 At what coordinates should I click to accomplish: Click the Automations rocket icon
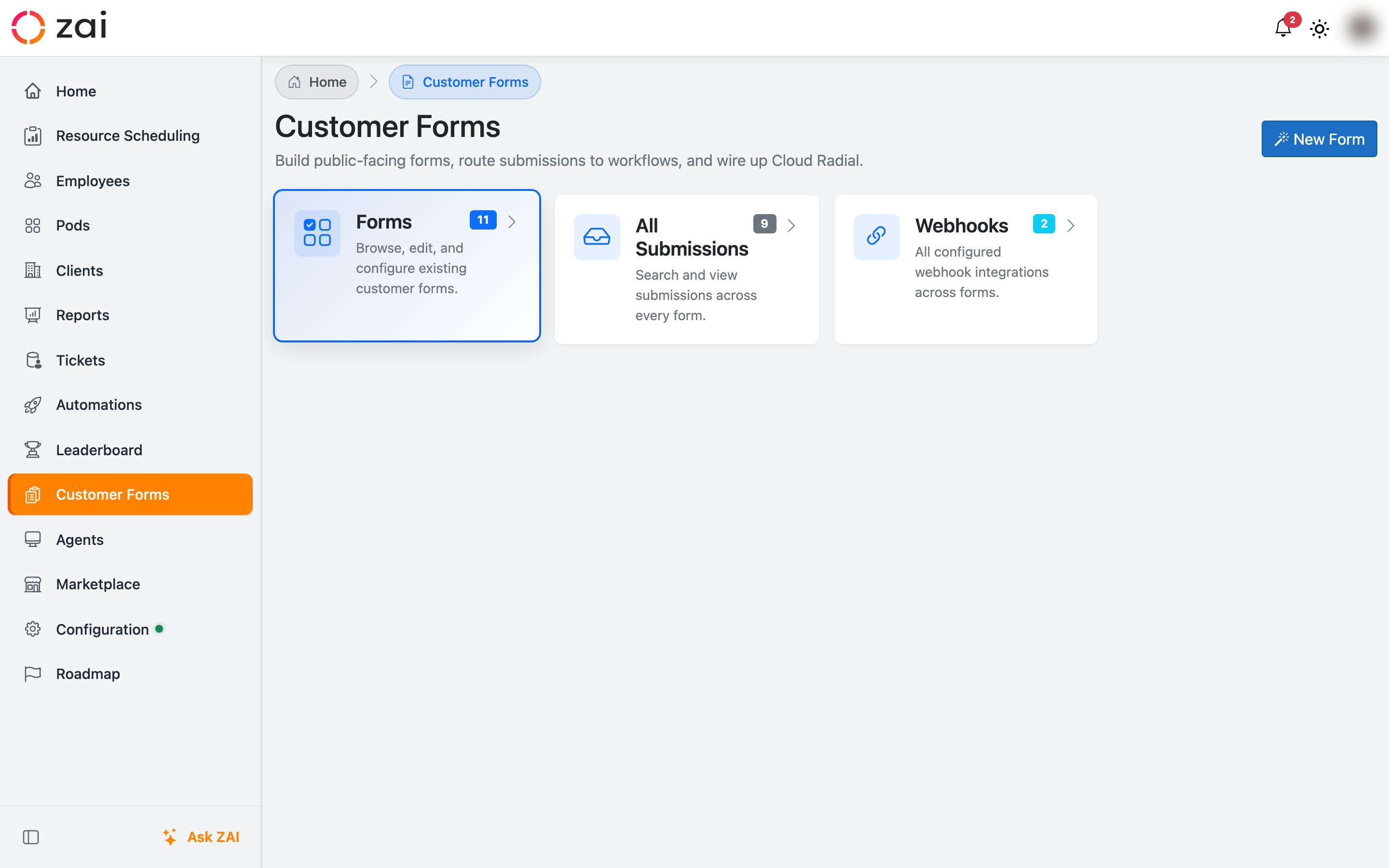click(x=33, y=405)
